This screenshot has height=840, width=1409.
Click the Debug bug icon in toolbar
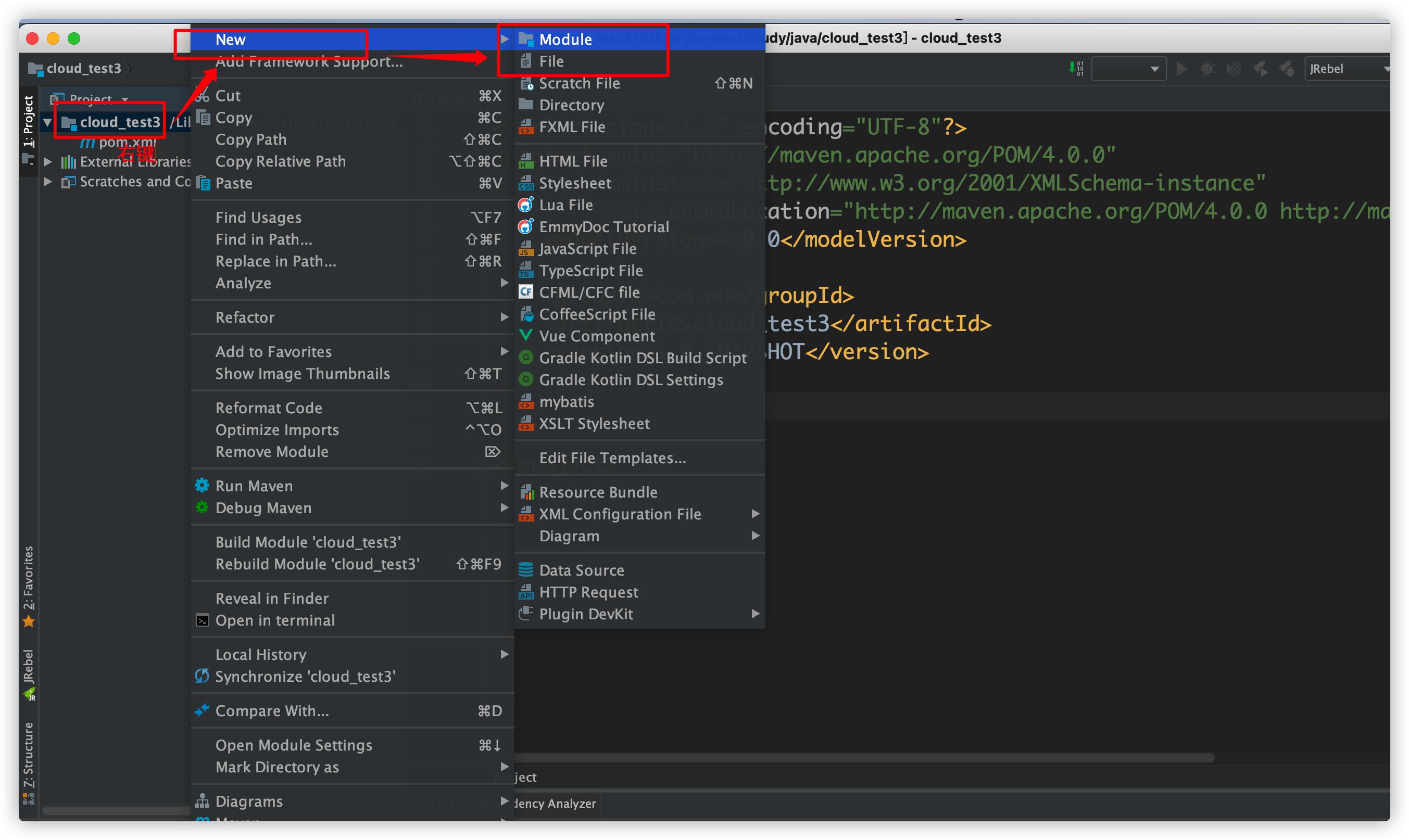tap(1207, 69)
